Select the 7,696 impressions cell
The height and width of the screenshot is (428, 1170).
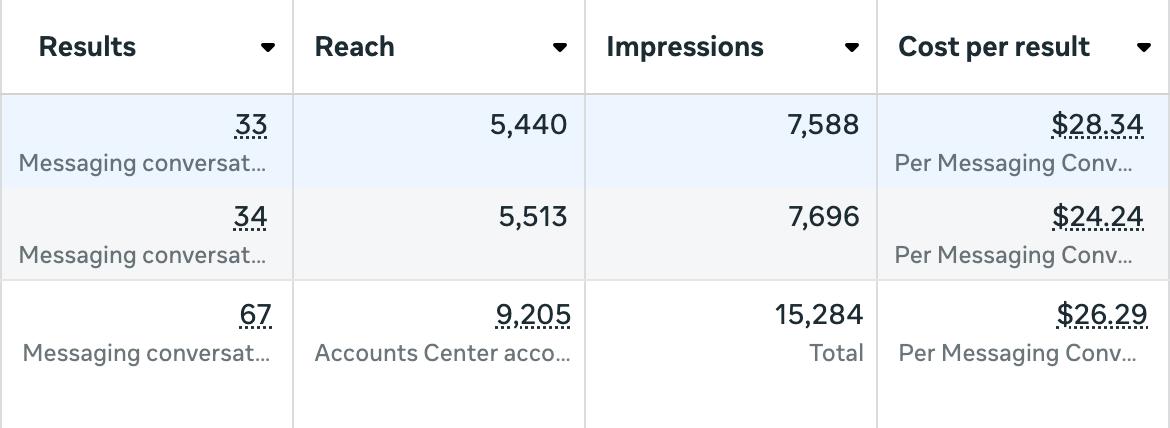pos(823,217)
